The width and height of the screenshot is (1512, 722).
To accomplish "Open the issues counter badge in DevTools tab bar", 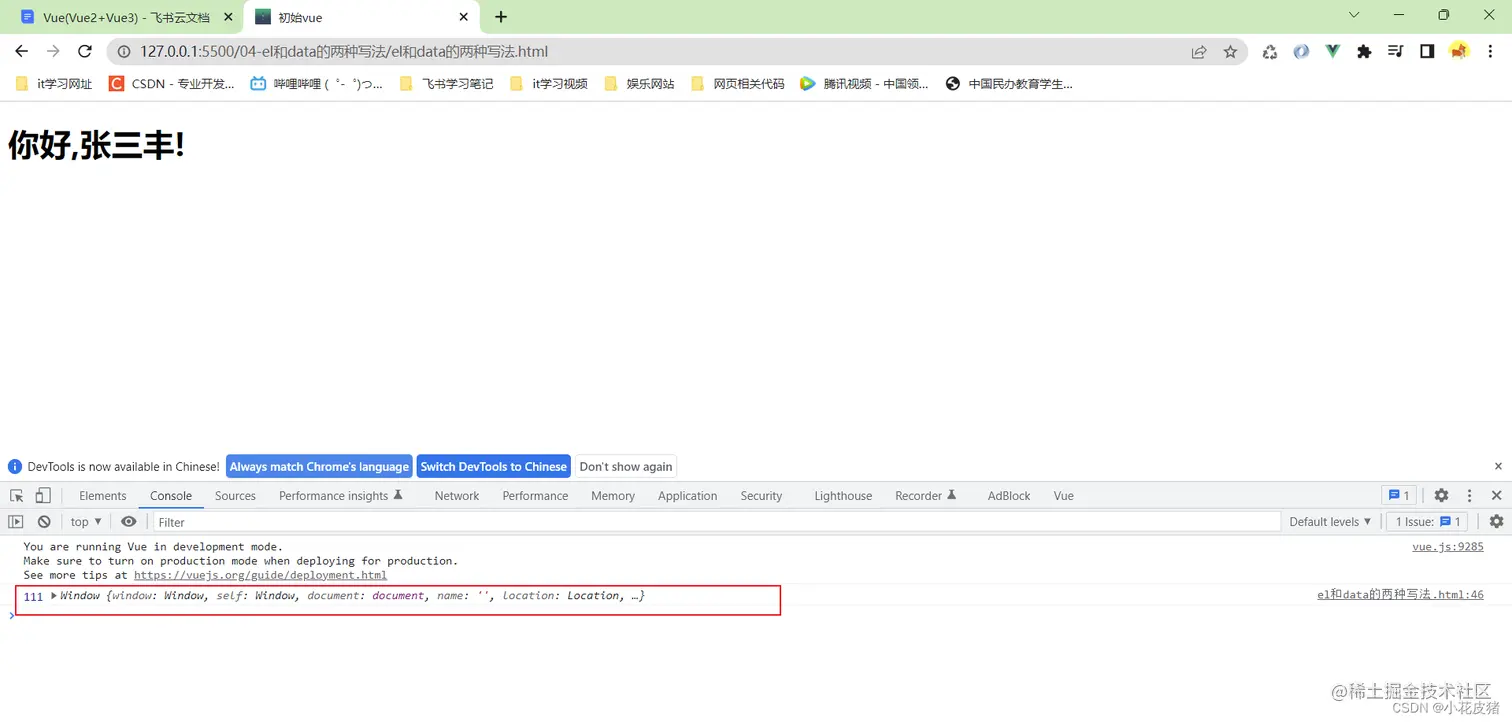I will pos(1398,496).
